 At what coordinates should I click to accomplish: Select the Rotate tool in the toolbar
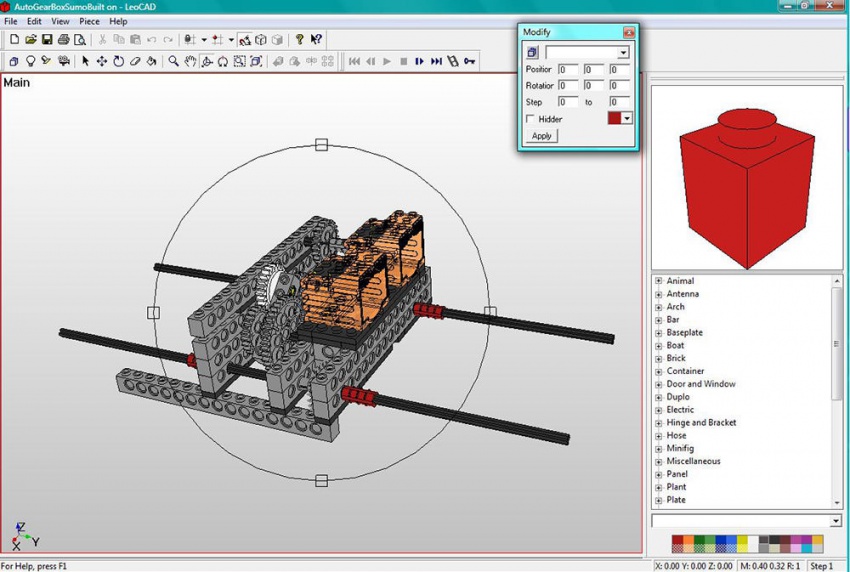point(118,61)
